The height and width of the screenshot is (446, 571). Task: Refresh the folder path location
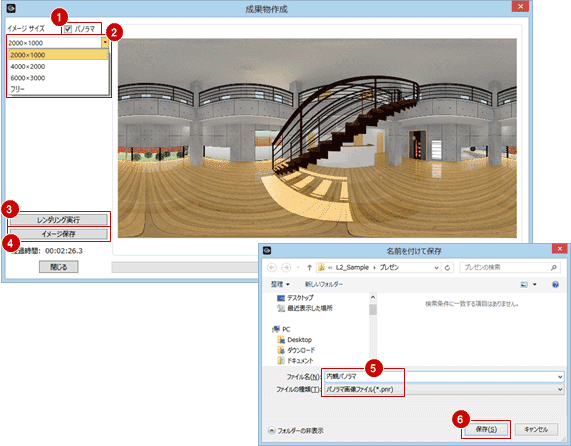click(x=447, y=268)
